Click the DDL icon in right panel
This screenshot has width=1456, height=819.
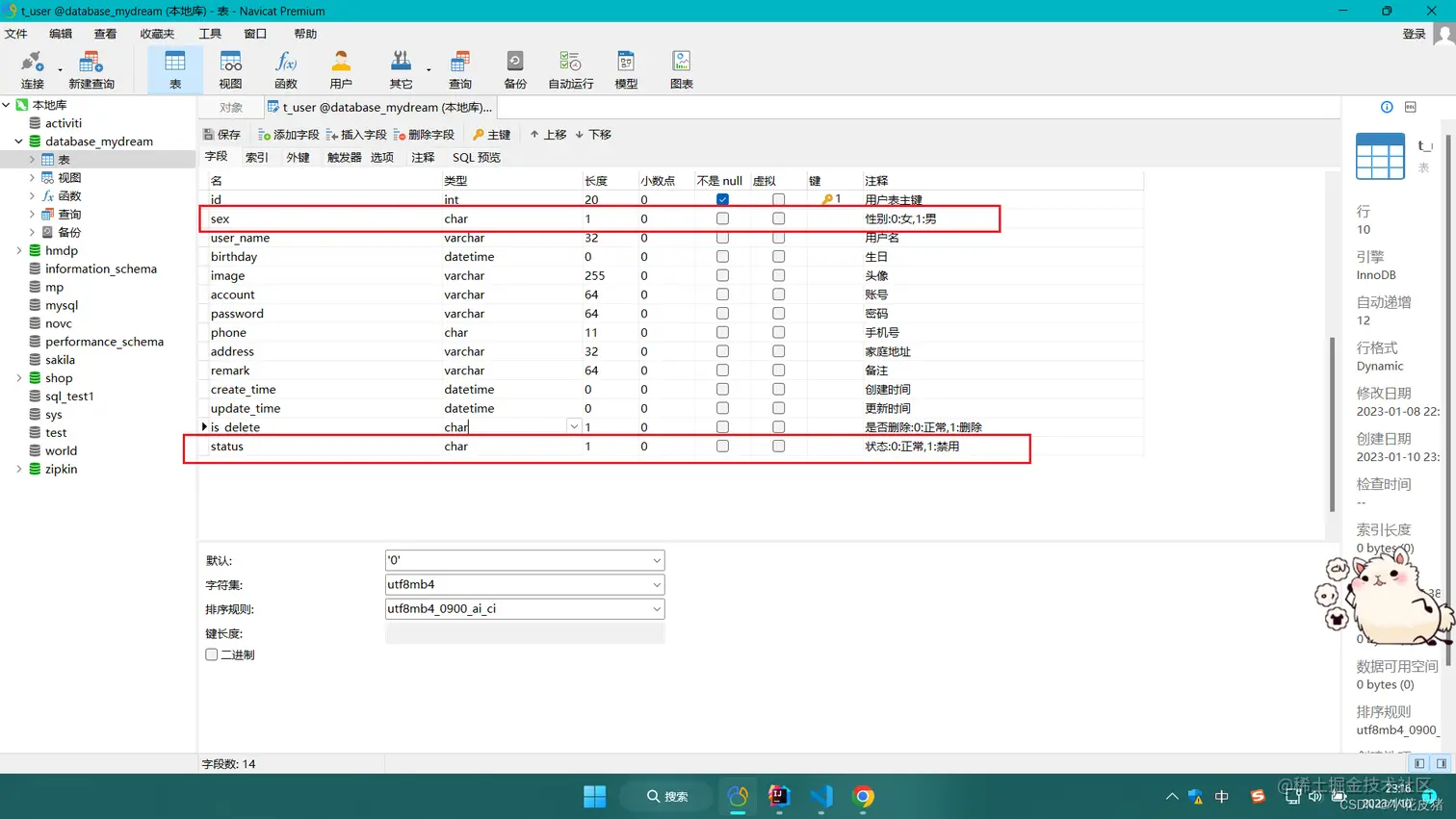(x=1411, y=107)
